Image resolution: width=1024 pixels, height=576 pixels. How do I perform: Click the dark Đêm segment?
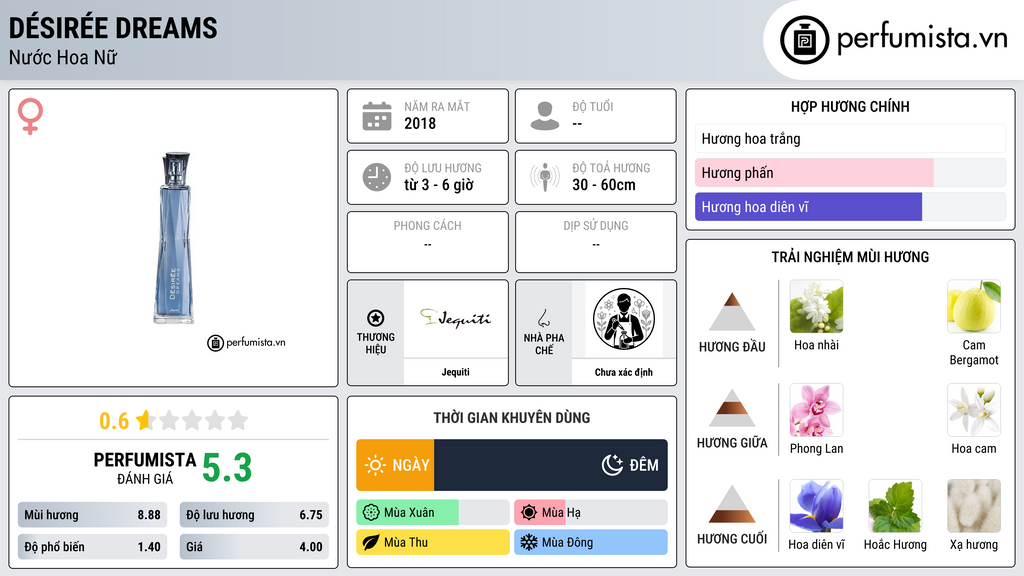[551, 465]
